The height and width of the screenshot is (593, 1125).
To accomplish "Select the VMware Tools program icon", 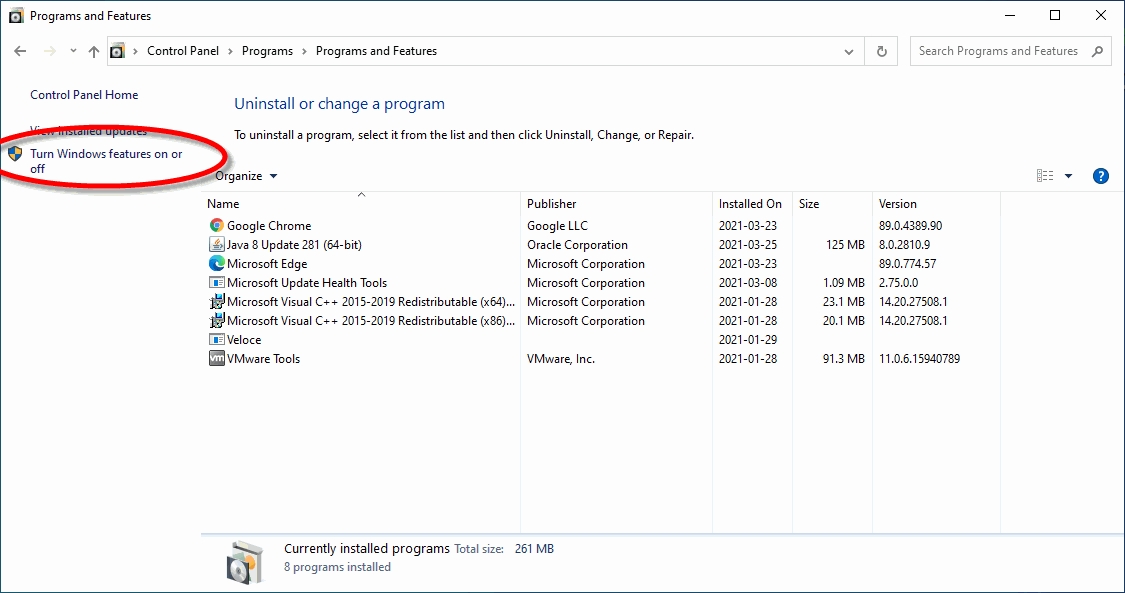I will coord(217,359).
